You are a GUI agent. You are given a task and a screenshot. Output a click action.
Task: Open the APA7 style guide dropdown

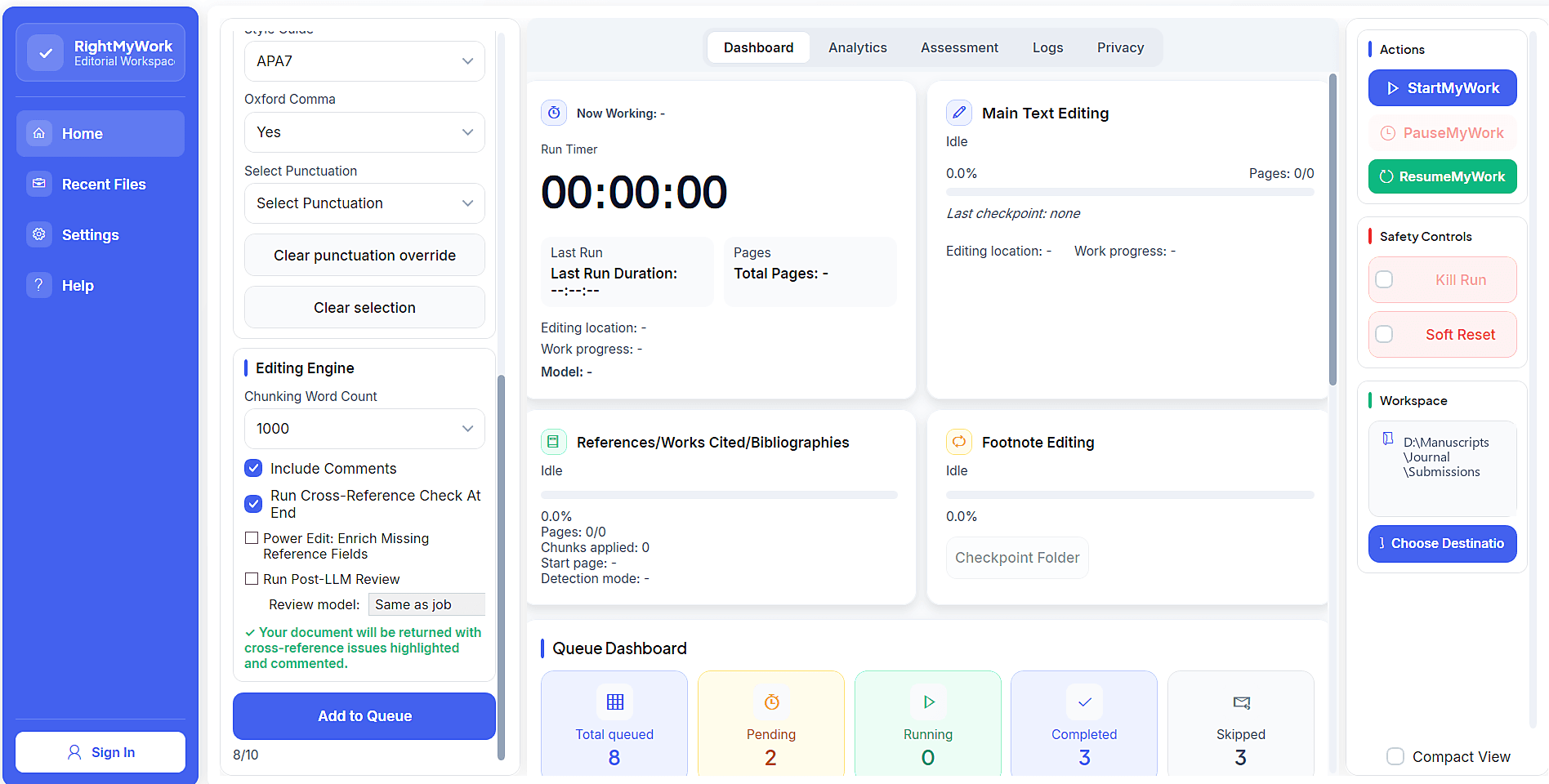[x=364, y=61]
